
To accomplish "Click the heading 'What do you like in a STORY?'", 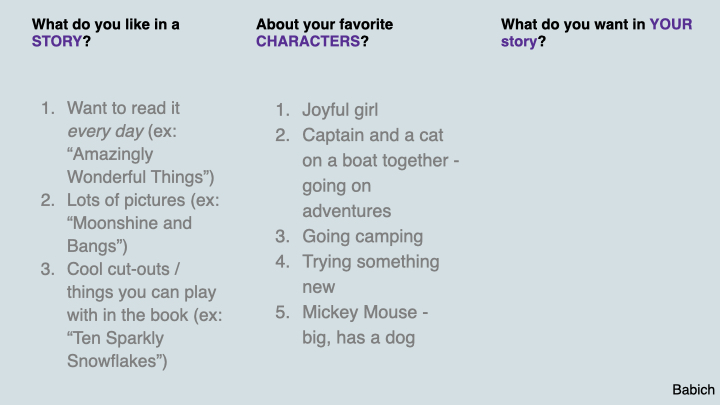I will coord(106,33).
